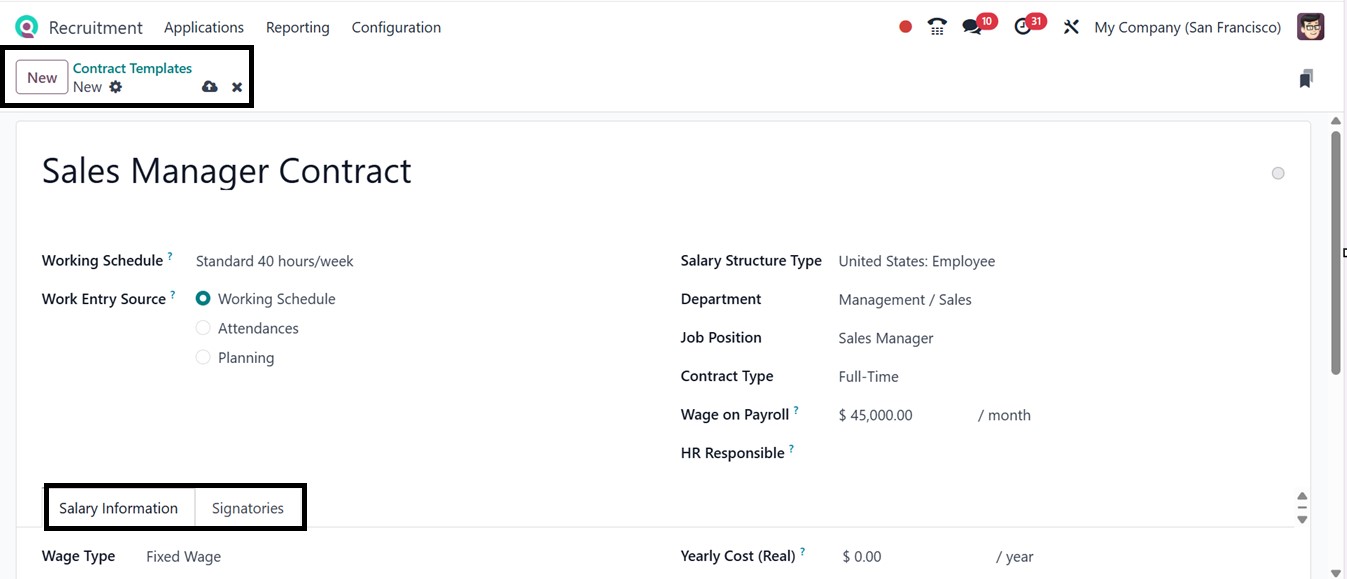This screenshot has height=579, width=1347.
Task: Select the Attendances radio option
Action: coord(203,328)
